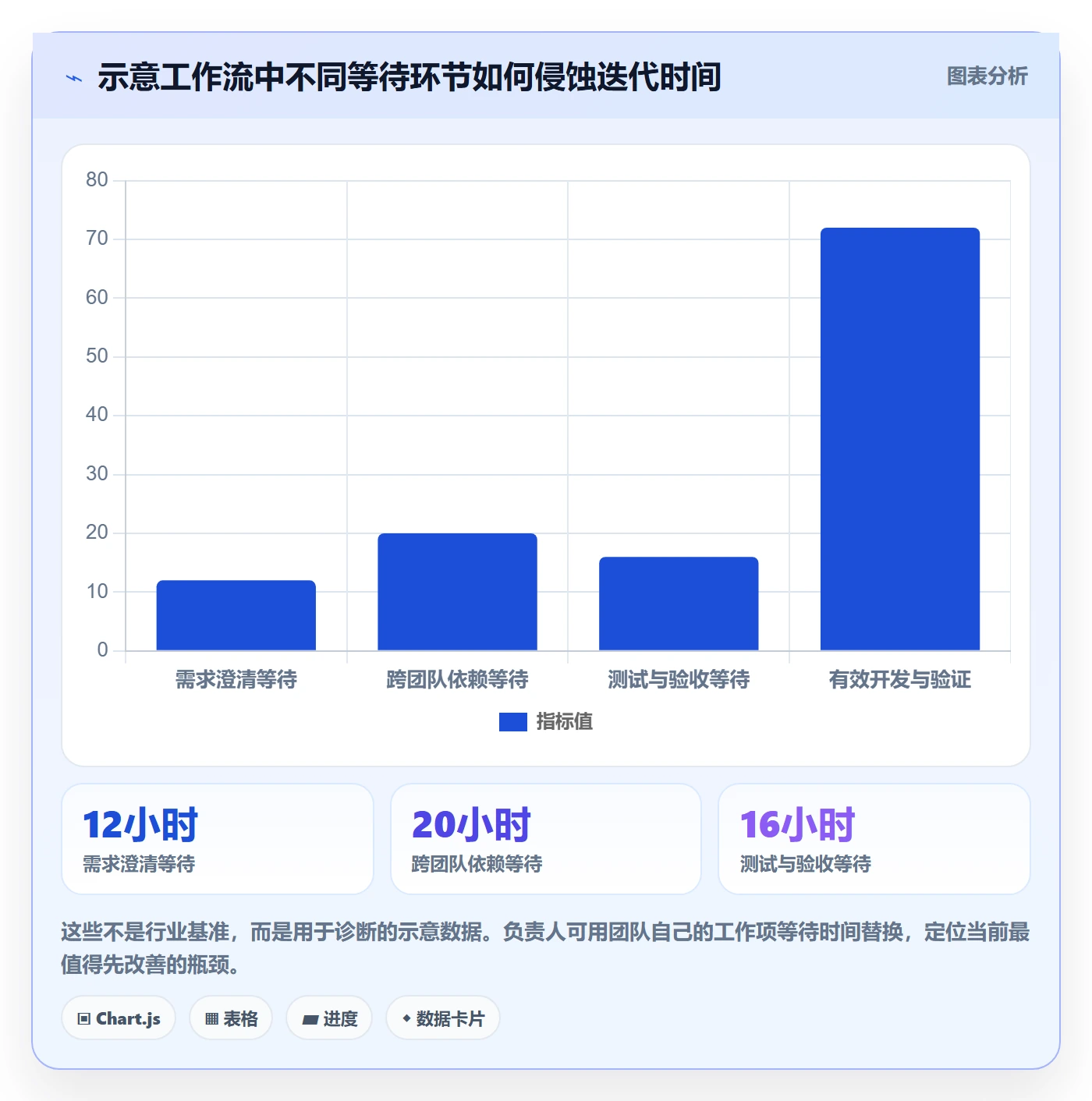Click the 测试与验收等待 bar in chart
Image resolution: width=1092 pixels, height=1101 pixels.
coord(679,604)
